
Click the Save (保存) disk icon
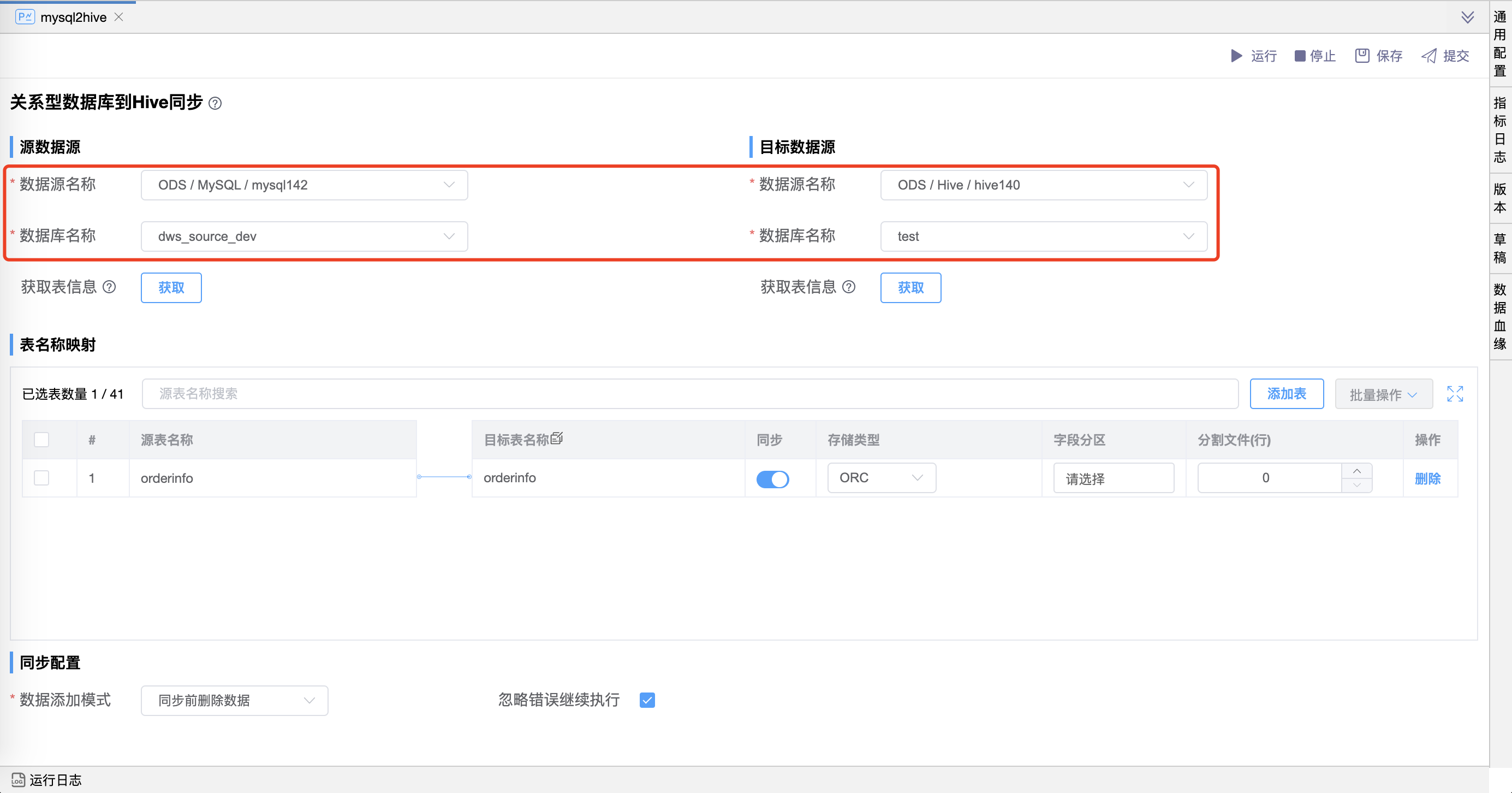click(x=1362, y=56)
